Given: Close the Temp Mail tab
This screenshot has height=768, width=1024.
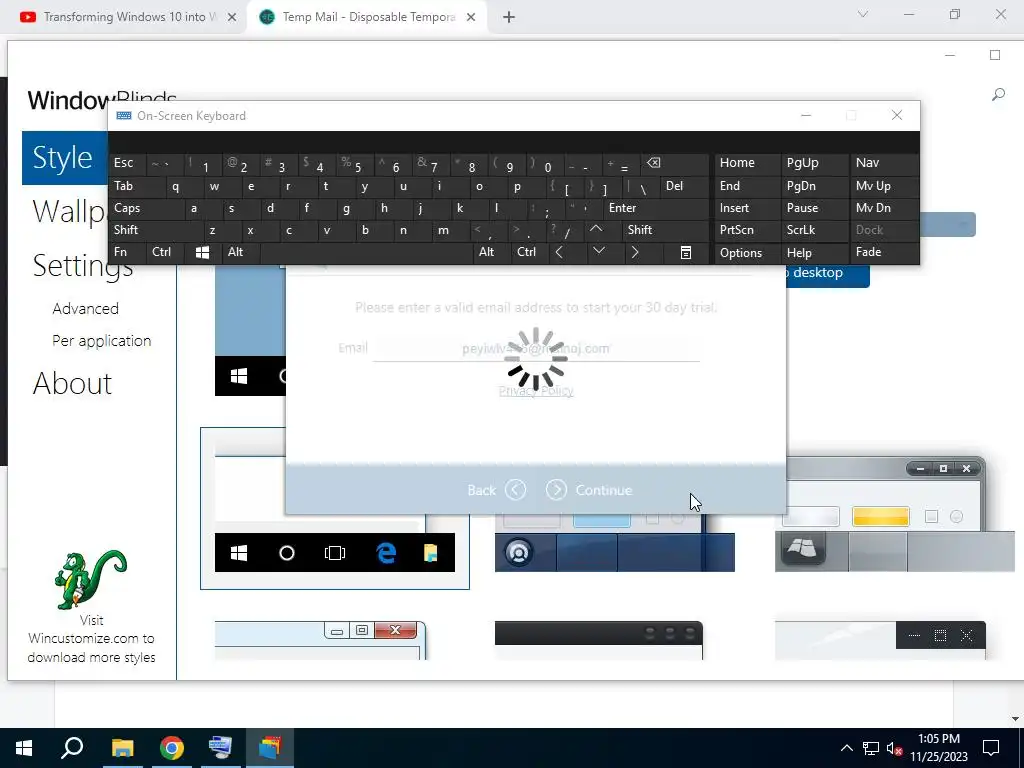Looking at the screenshot, I should click(x=471, y=17).
